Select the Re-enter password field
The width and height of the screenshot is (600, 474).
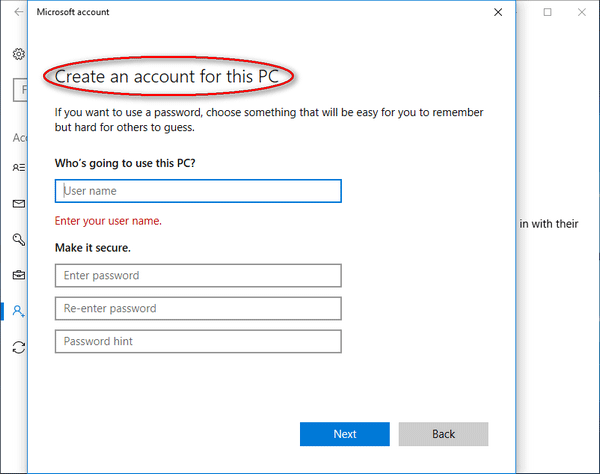coord(198,308)
